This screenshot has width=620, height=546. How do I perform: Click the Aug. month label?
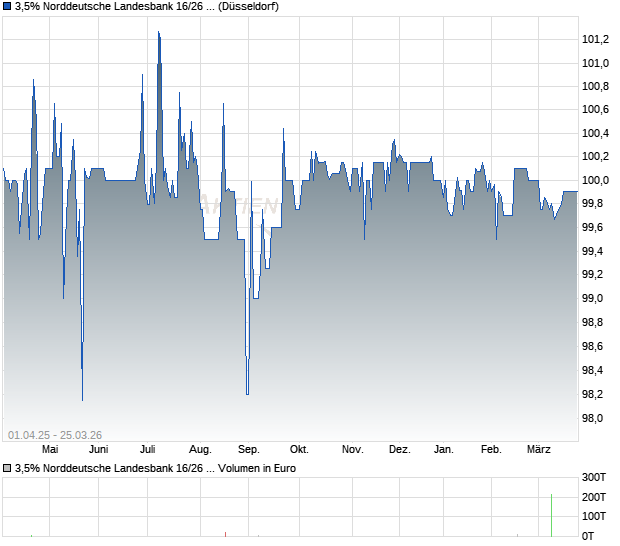tap(200, 449)
